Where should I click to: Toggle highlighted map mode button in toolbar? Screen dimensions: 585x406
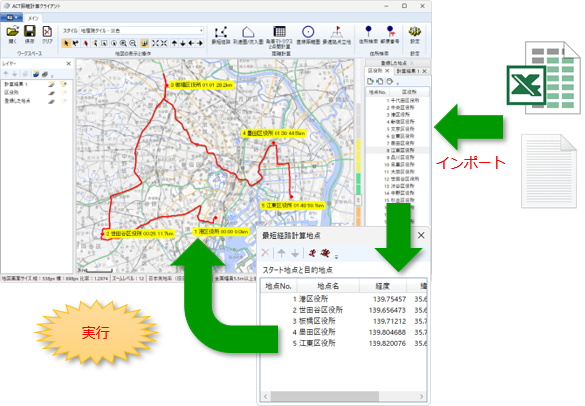click(144, 43)
